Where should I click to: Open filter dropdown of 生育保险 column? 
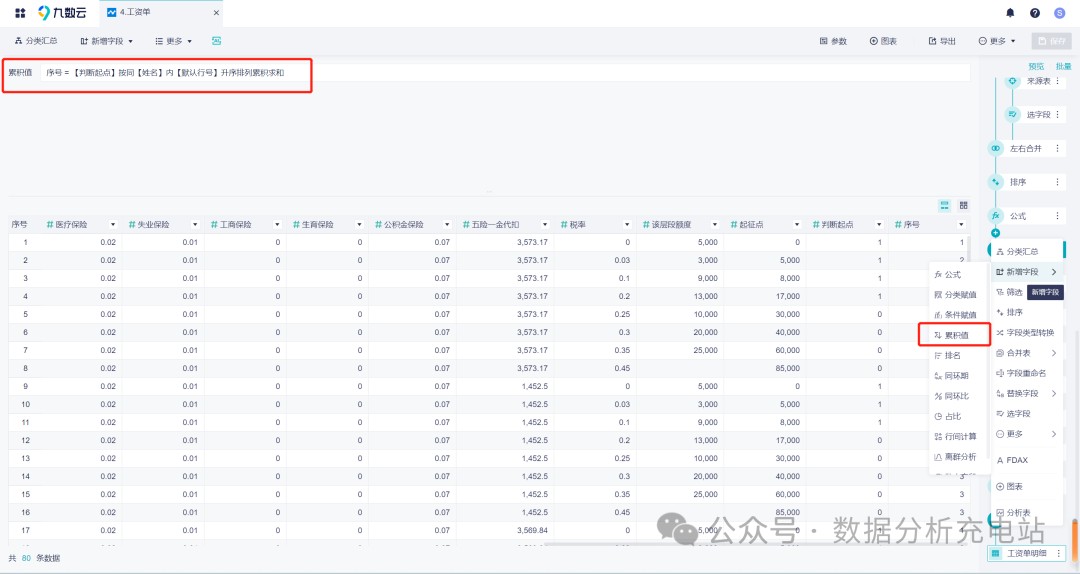[359, 225]
